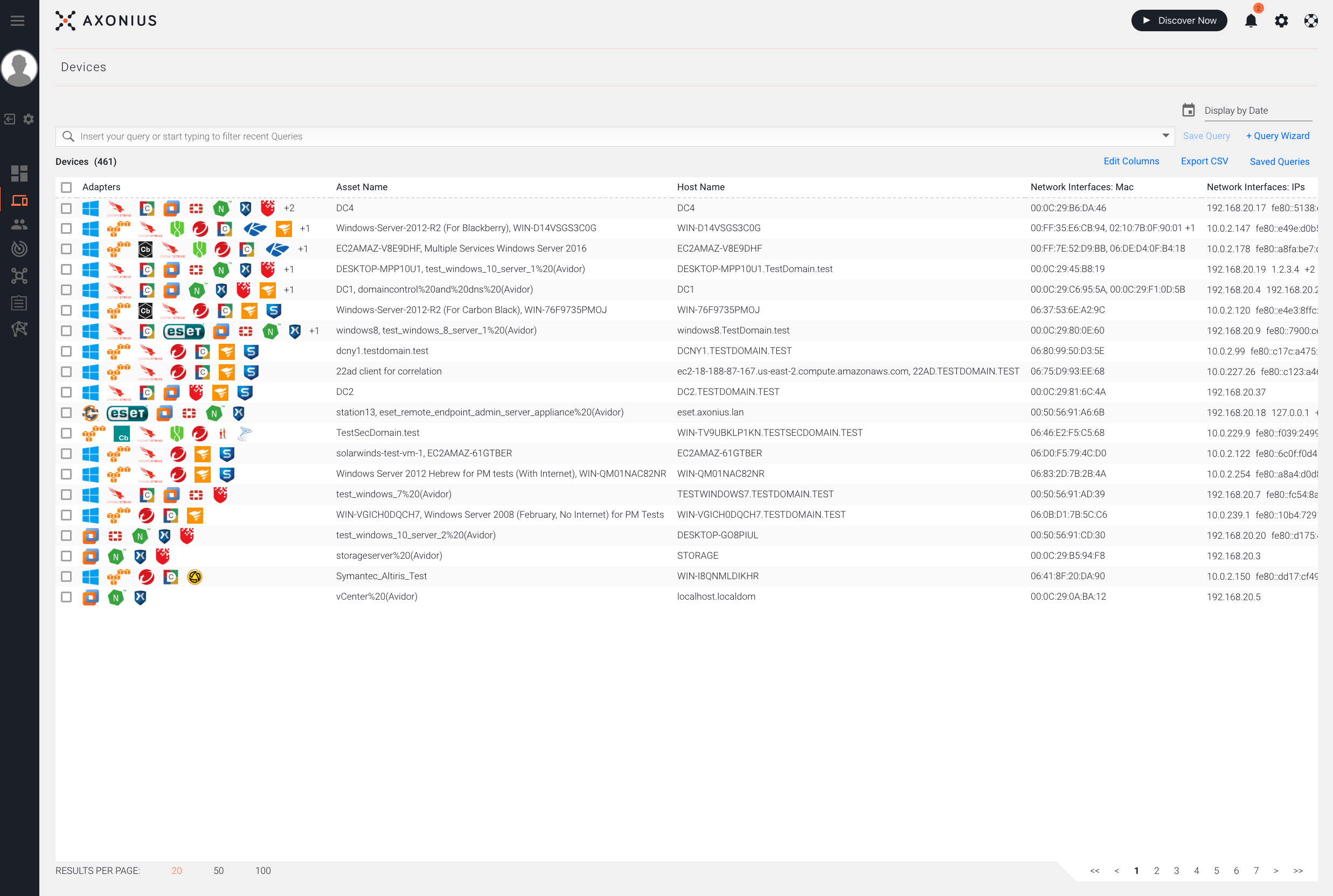Click MAC address 00:0C:29:0A:BA:12

click(1068, 596)
